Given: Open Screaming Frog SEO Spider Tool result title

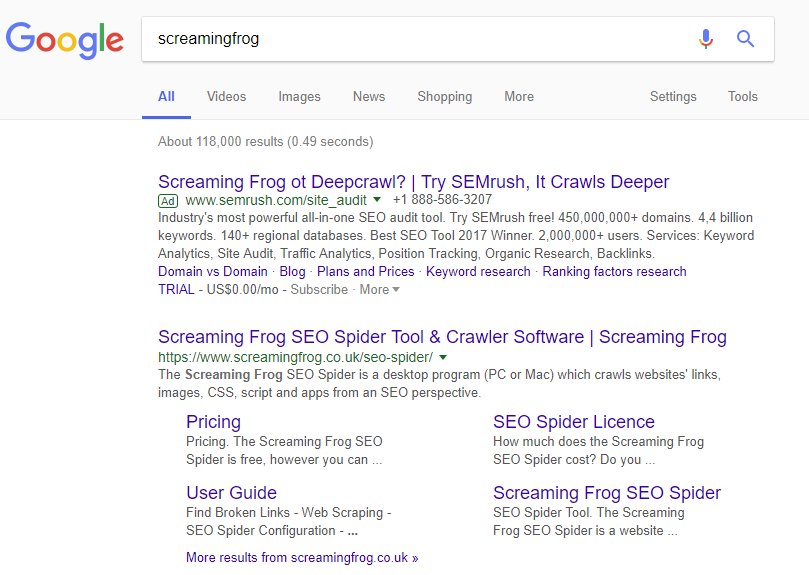Looking at the screenshot, I should click(442, 337).
